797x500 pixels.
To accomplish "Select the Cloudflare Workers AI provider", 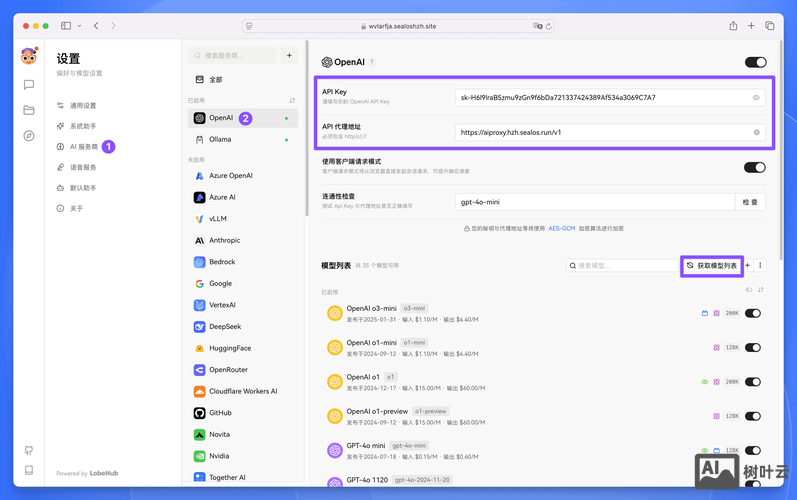I will pyautogui.click(x=243, y=391).
